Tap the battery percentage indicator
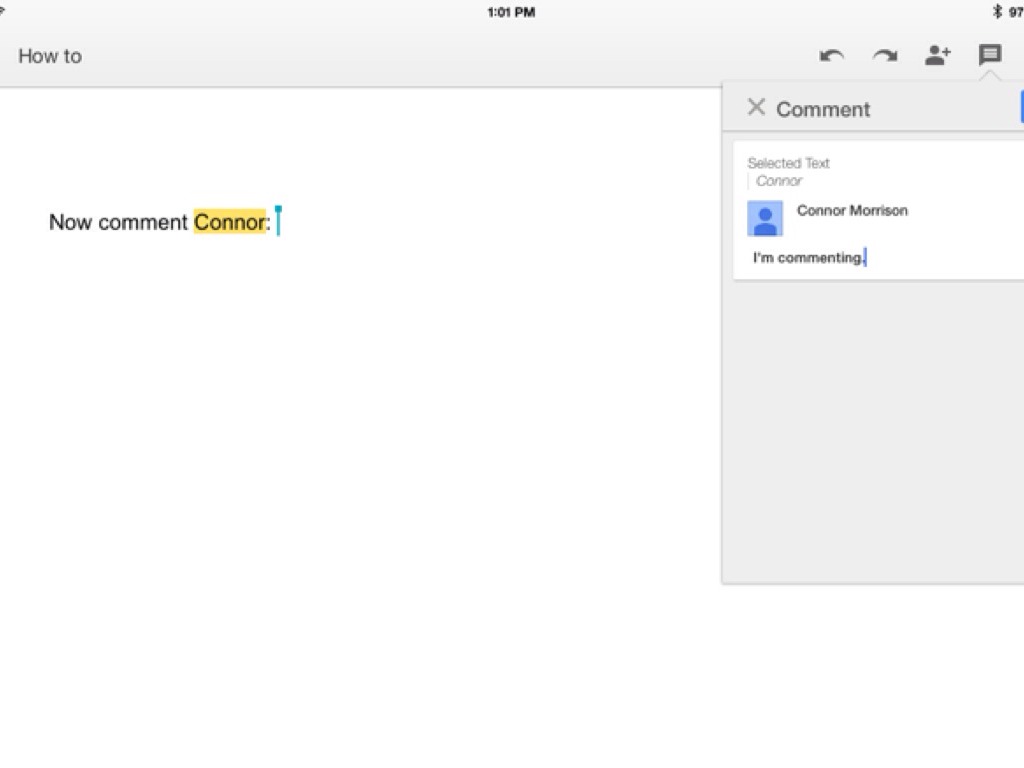The image size is (1024, 768). (x=1015, y=12)
